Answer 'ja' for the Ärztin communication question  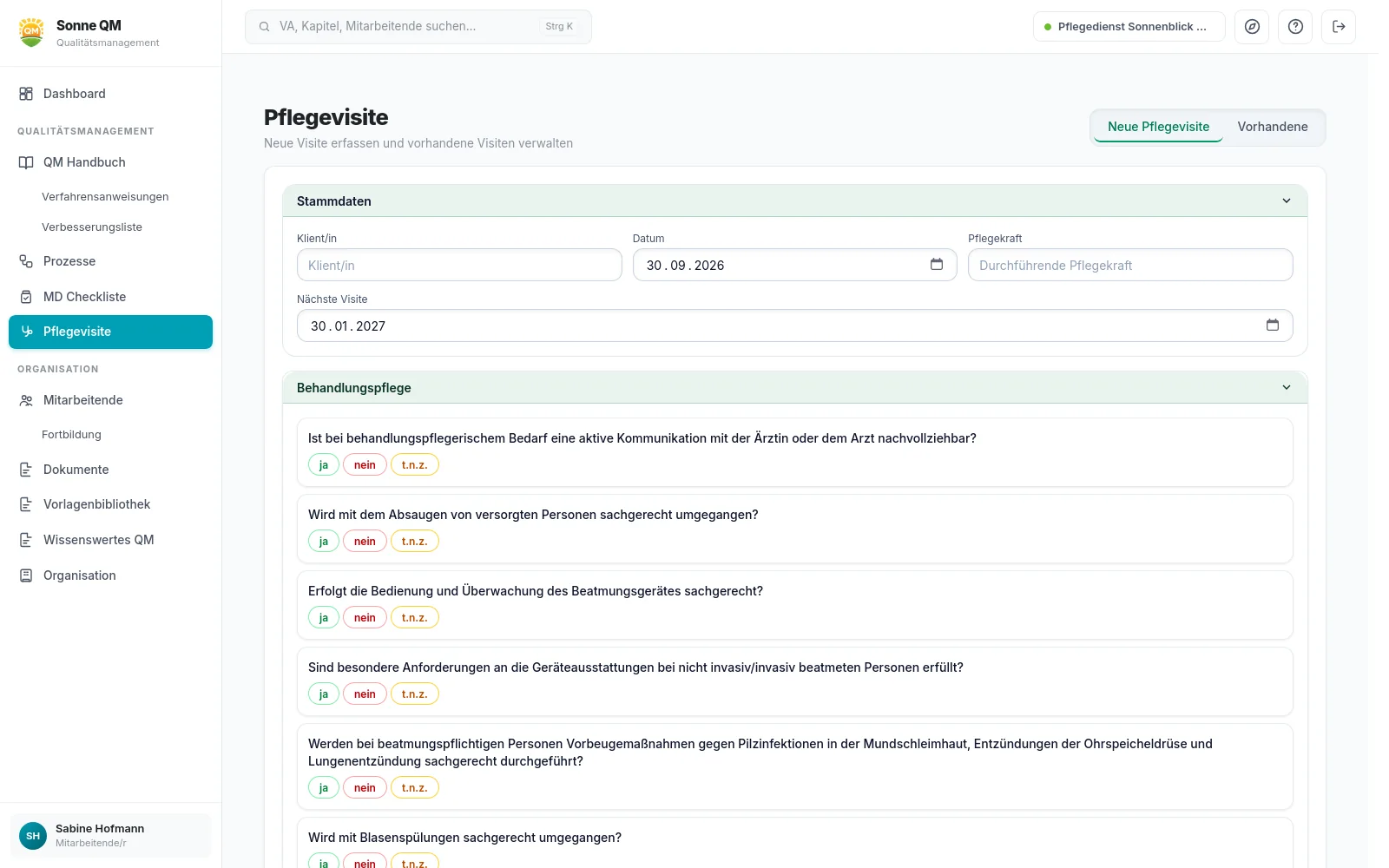click(323, 465)
